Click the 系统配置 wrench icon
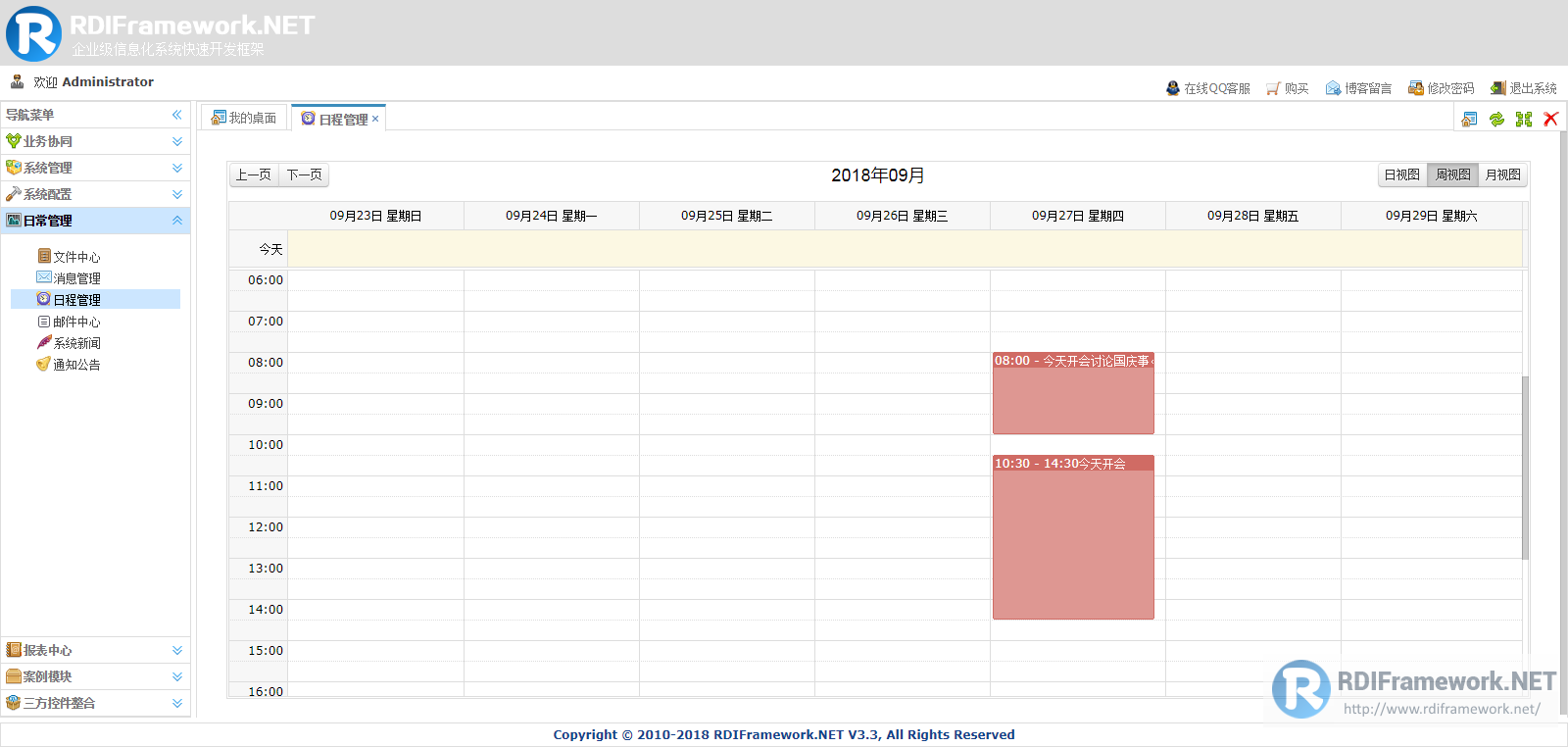1568x747 pixels. [x=14, y=194]
